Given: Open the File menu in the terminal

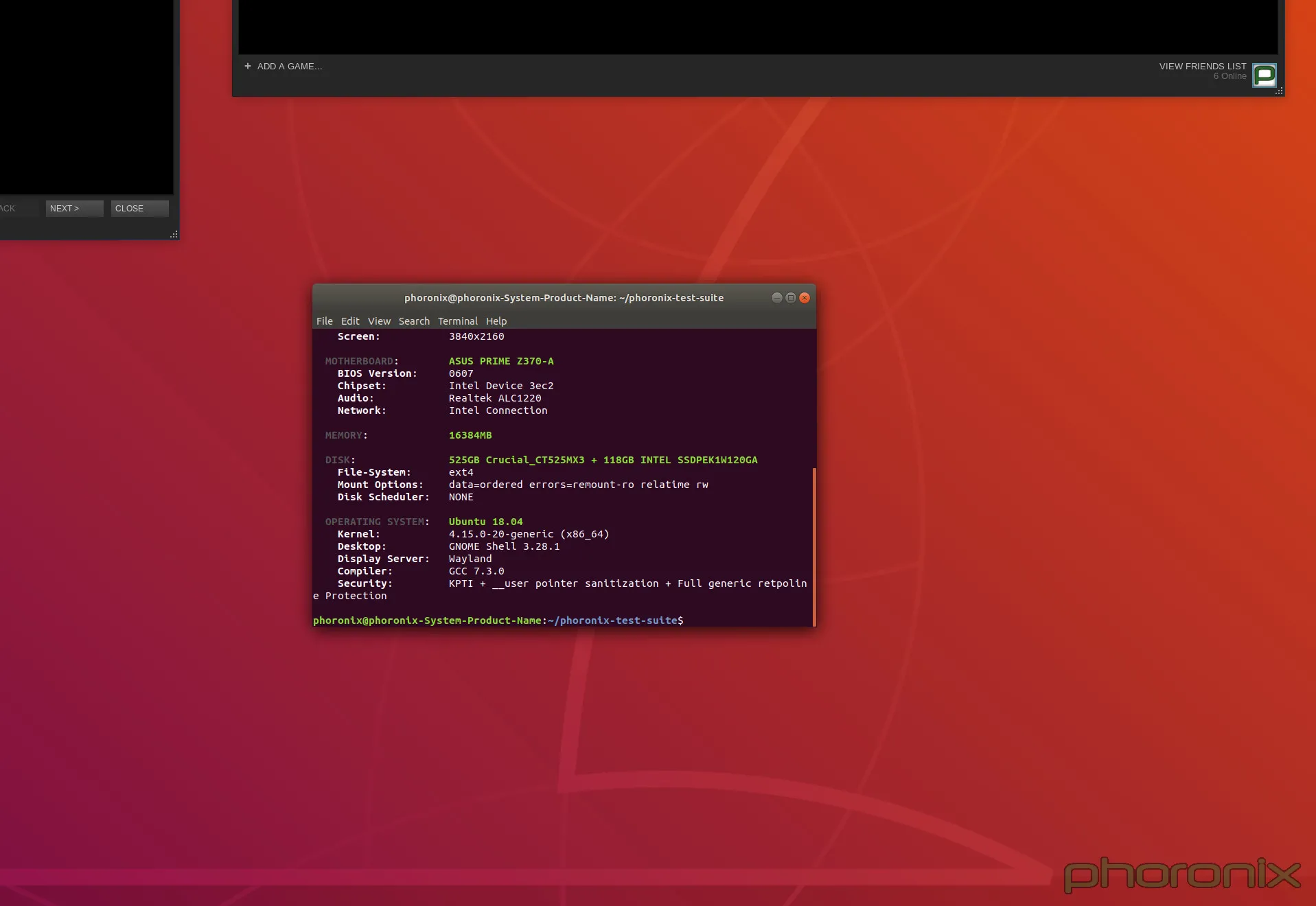Looking at the screenshot, I should (x=324, y=321).
